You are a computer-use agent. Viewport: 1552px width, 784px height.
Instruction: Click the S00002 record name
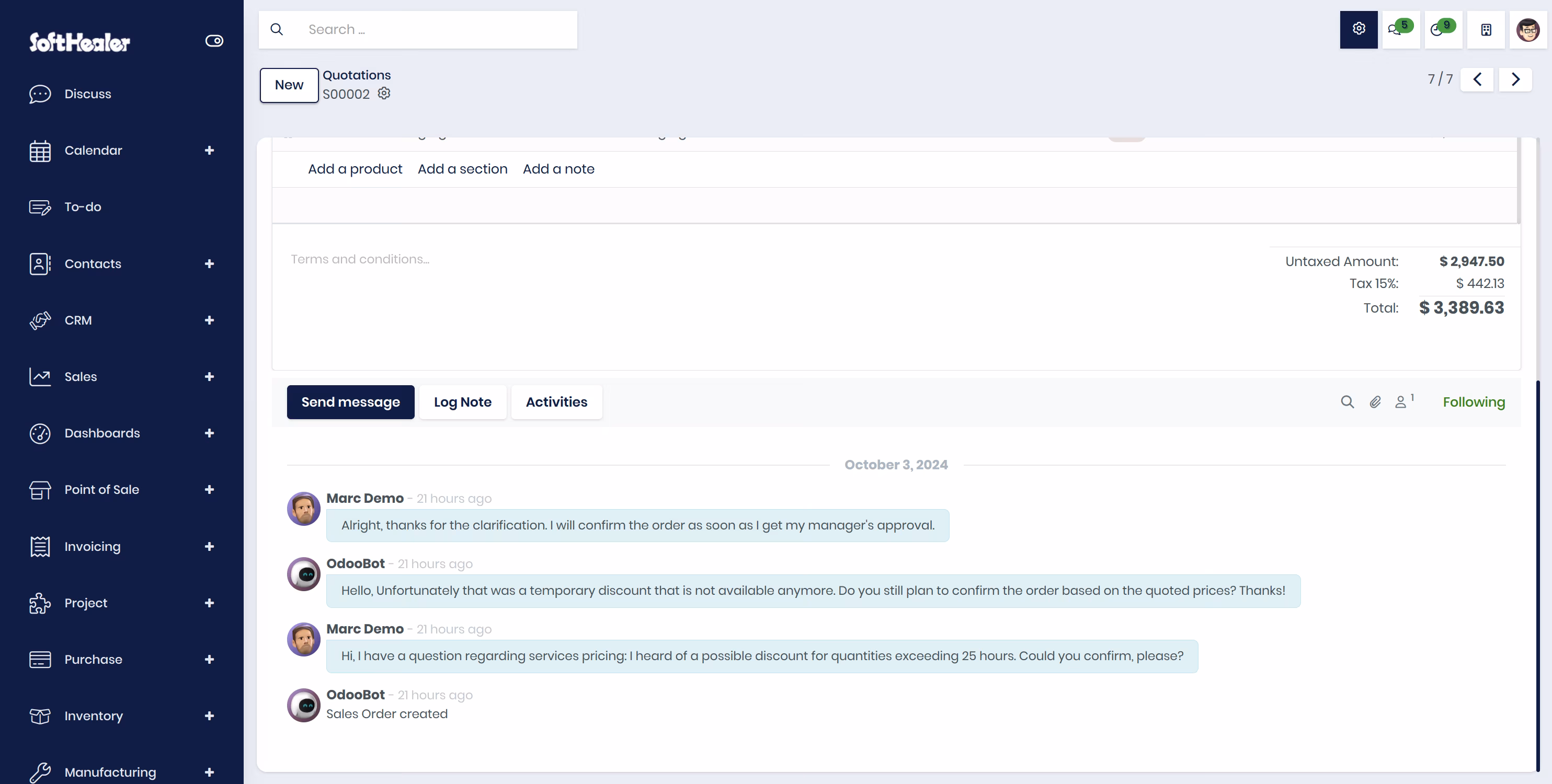pos(346,94)
